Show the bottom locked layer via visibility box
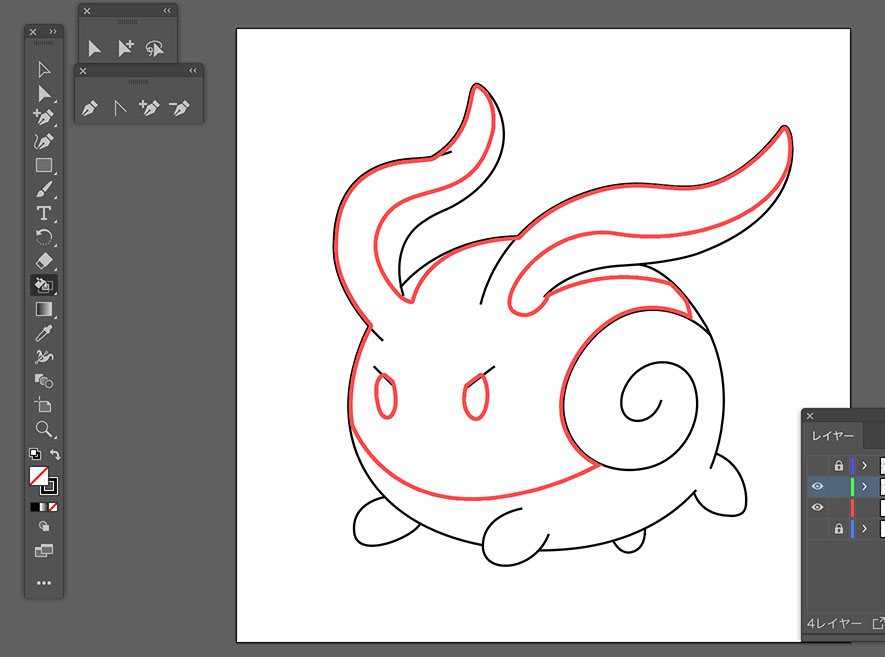Screen dimensions: 885x657 pyautogui.click(x=817, y=529)
